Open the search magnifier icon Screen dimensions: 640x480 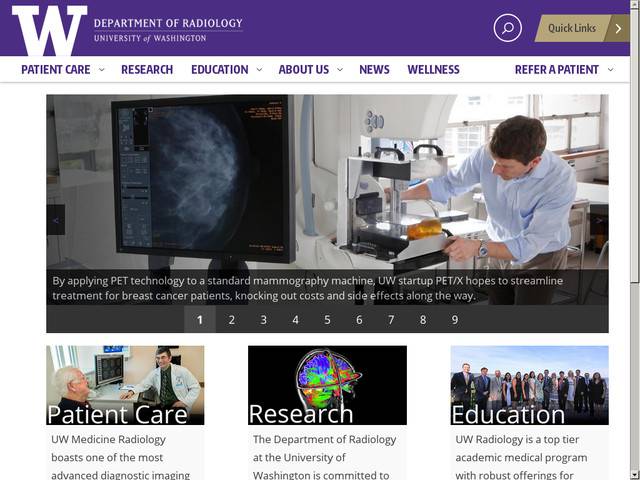[x=507, y=28]
